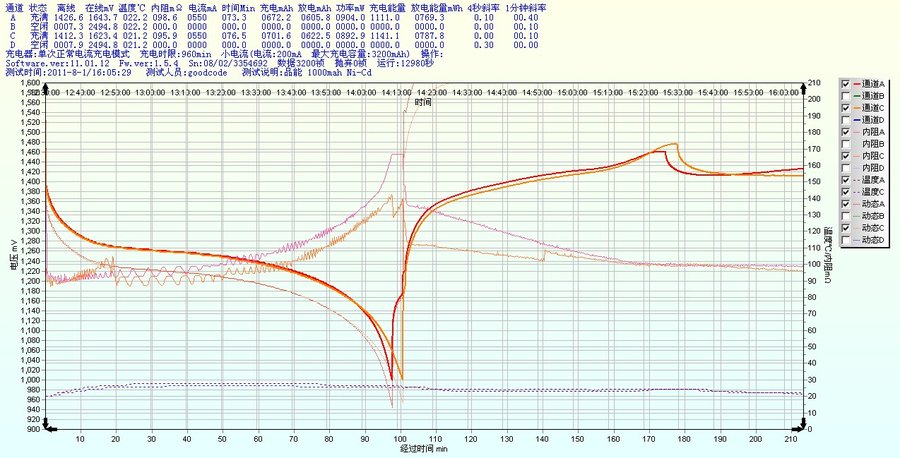This screenshot has width=900, height=458.
Task: Turn off the 动态A series
Action: (846, 203)
